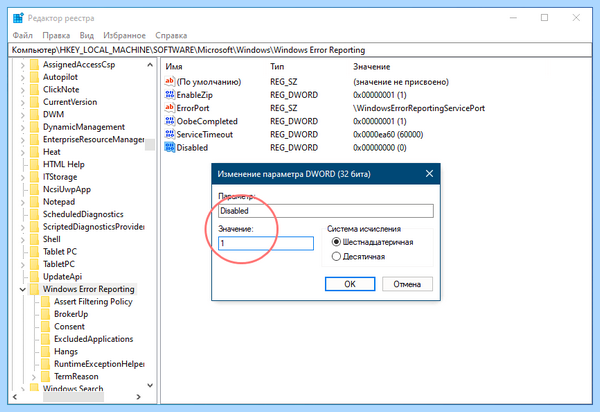
Task: Click the tree's horizontal scrollbar thumb
Action: click(x=73, y=397)
